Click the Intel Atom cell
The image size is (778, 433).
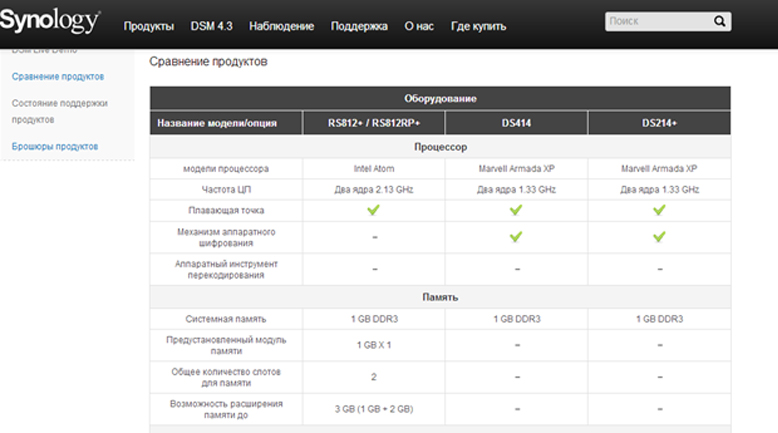click(374, 169)
